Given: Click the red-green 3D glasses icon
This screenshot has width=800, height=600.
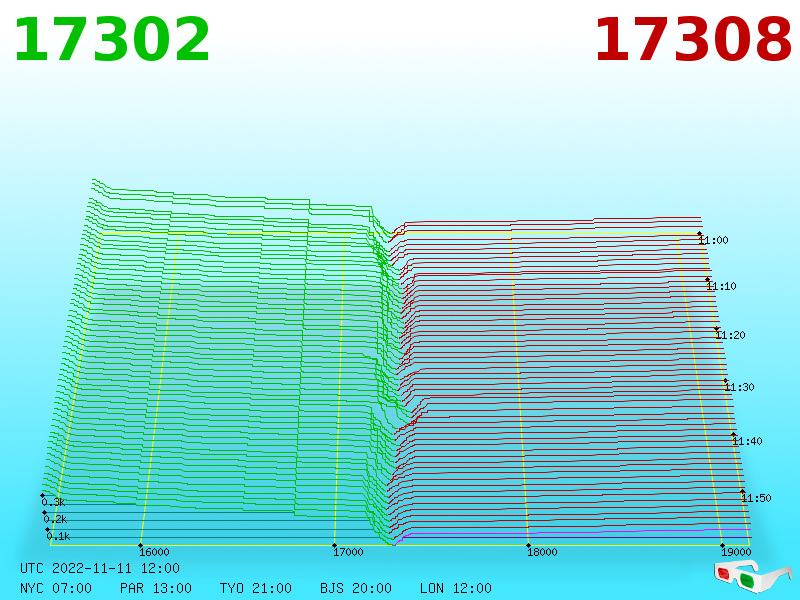Looking at the screenshot, I should click(x=753, y=577).
